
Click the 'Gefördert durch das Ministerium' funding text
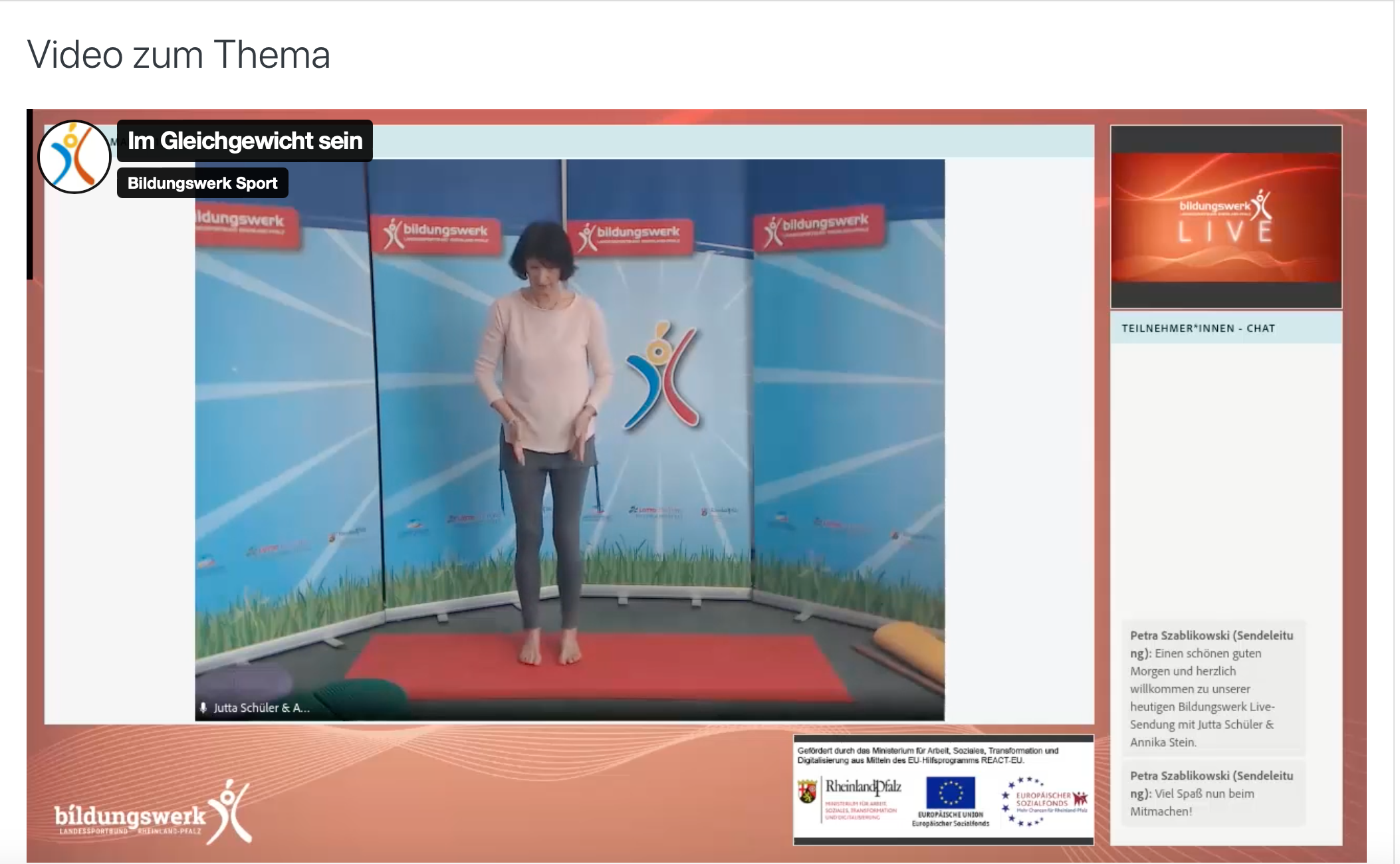pyautogui.click(x=927, y=755)
